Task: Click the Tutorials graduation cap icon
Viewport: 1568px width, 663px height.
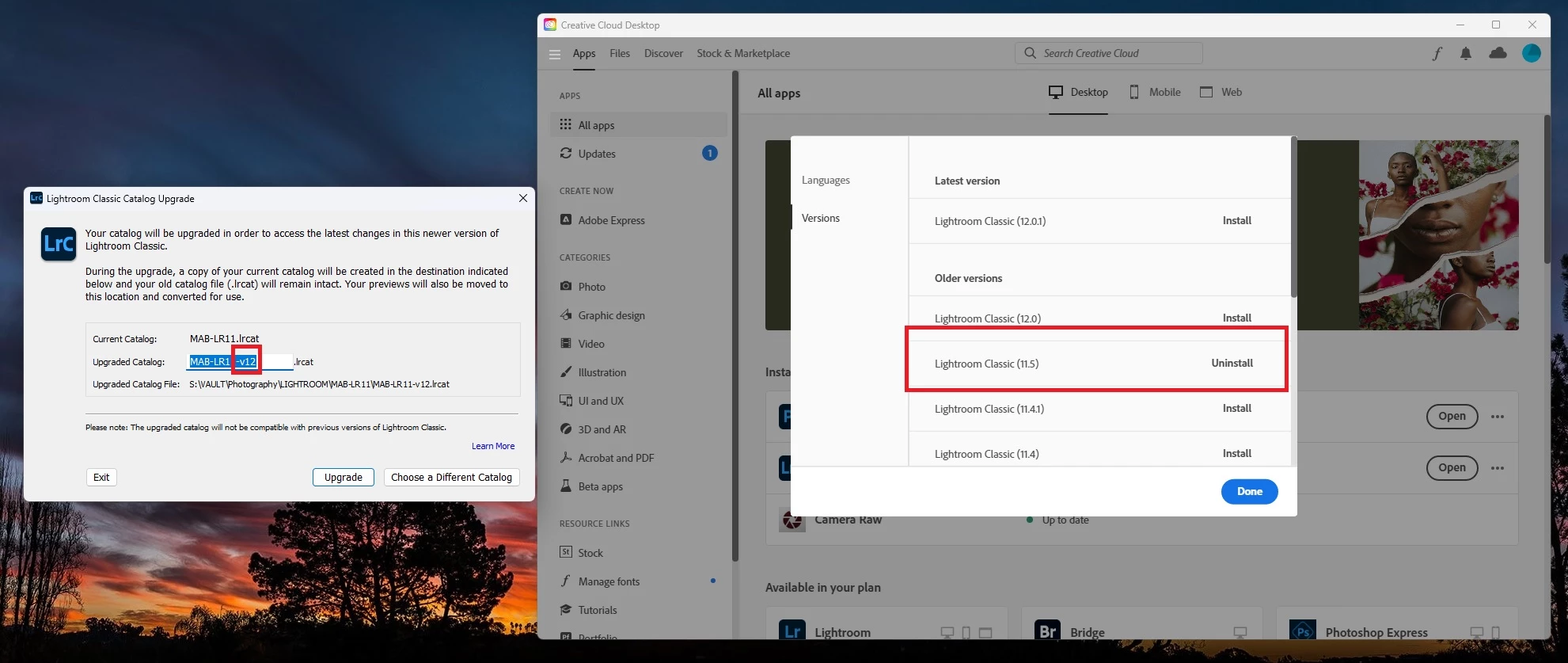Action: pos(566,609)
